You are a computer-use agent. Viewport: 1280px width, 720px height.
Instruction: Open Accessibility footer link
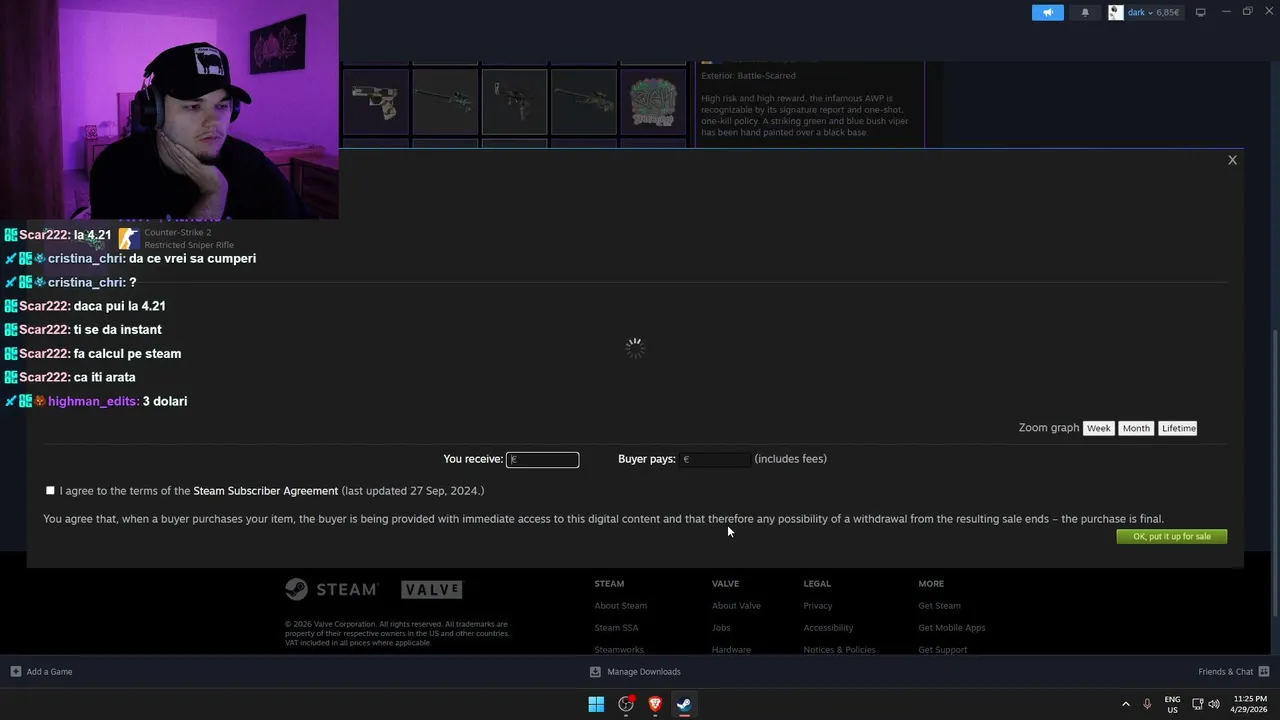coord(828,628)
